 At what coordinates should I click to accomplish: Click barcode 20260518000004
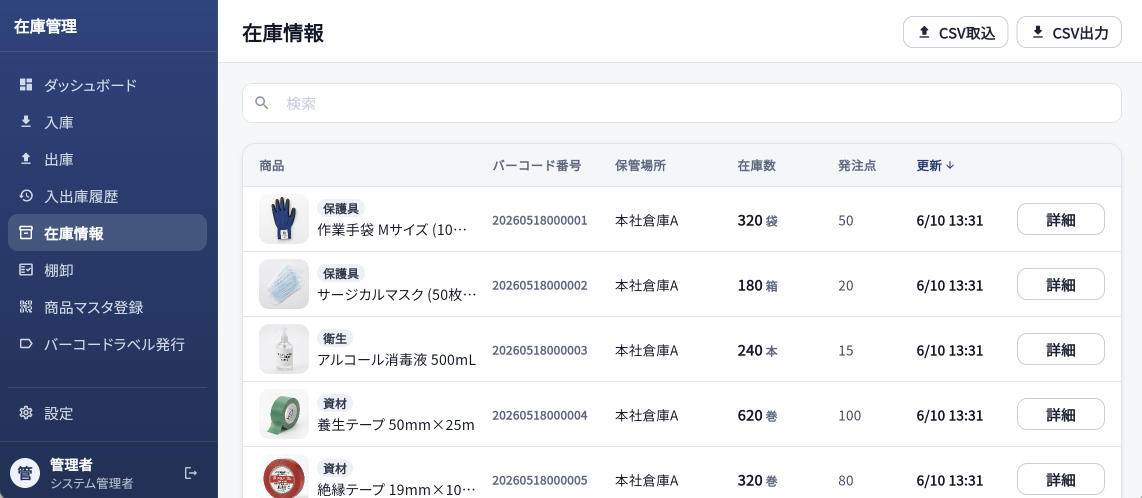pyautogui.click(x=540, y=415)
